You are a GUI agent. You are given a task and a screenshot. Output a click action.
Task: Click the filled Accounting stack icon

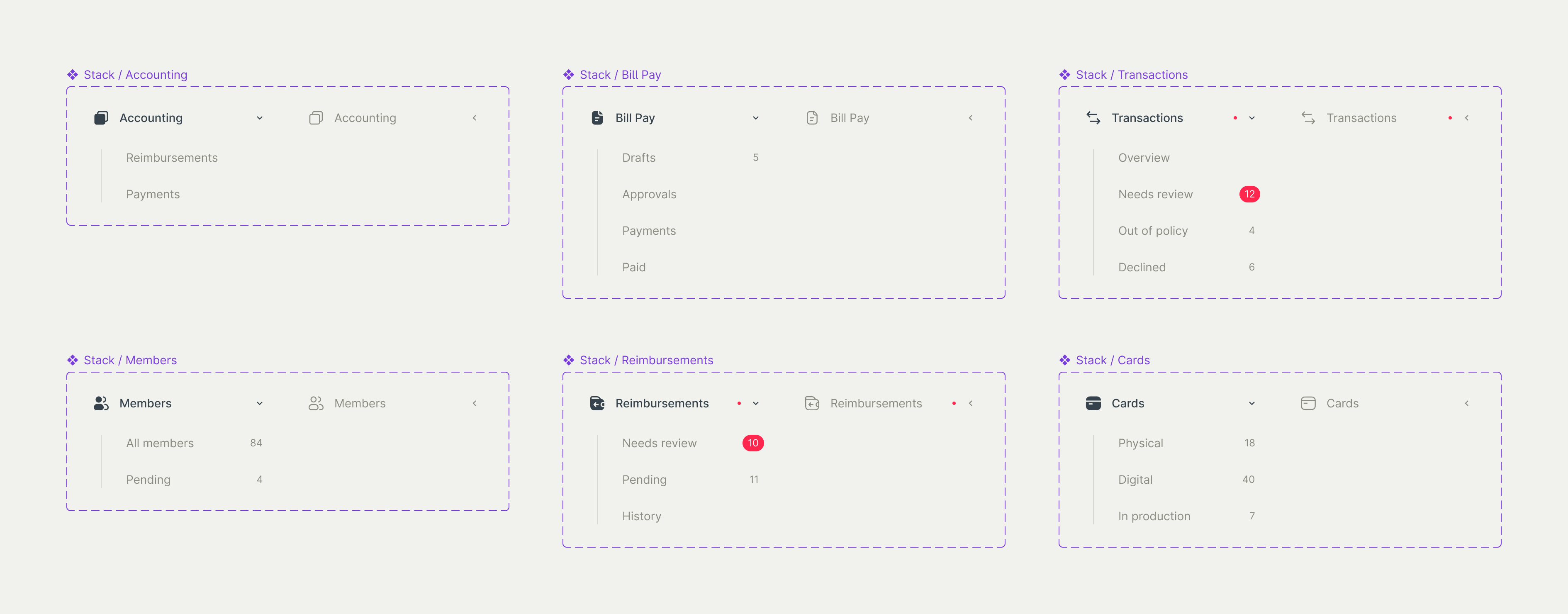click(x=101, y=118)
